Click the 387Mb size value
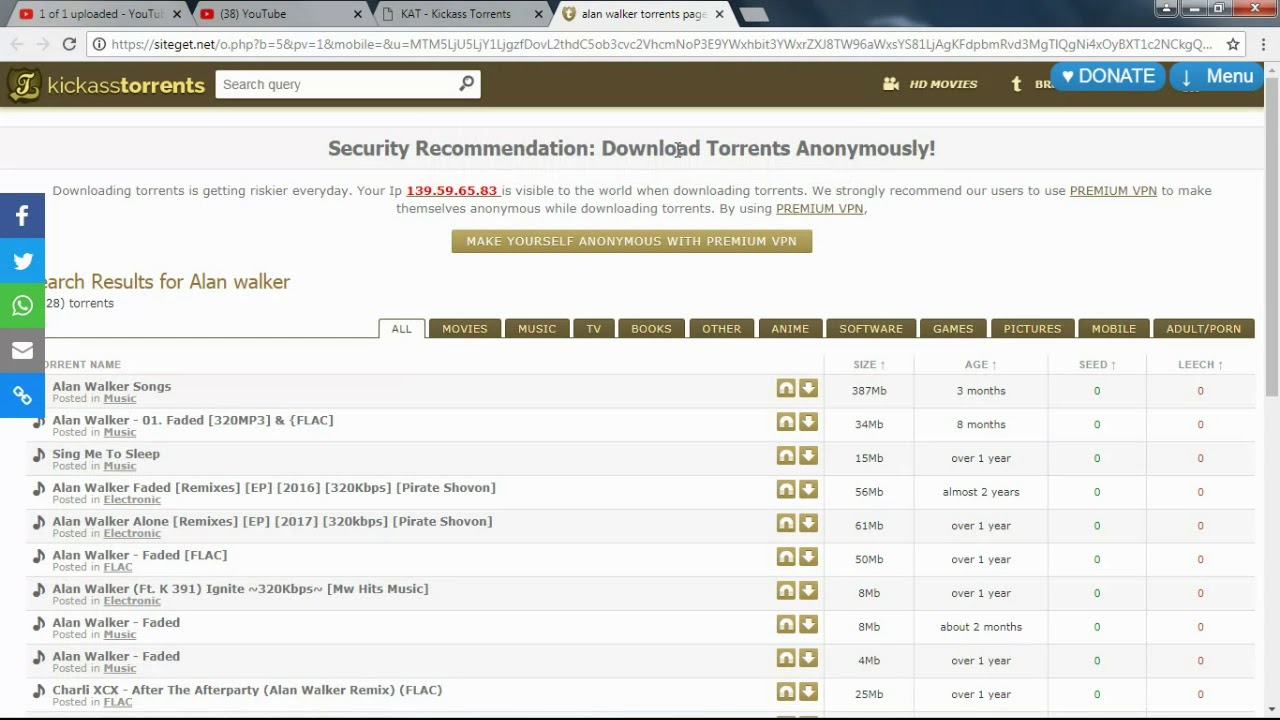Viewport: 1280px width, 720px height. coord(869,391)
